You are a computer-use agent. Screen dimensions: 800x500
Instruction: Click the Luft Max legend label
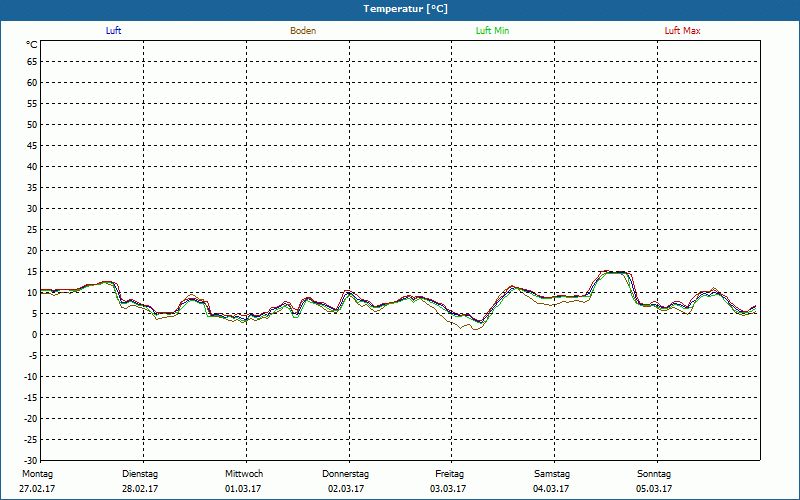[682, 31]
